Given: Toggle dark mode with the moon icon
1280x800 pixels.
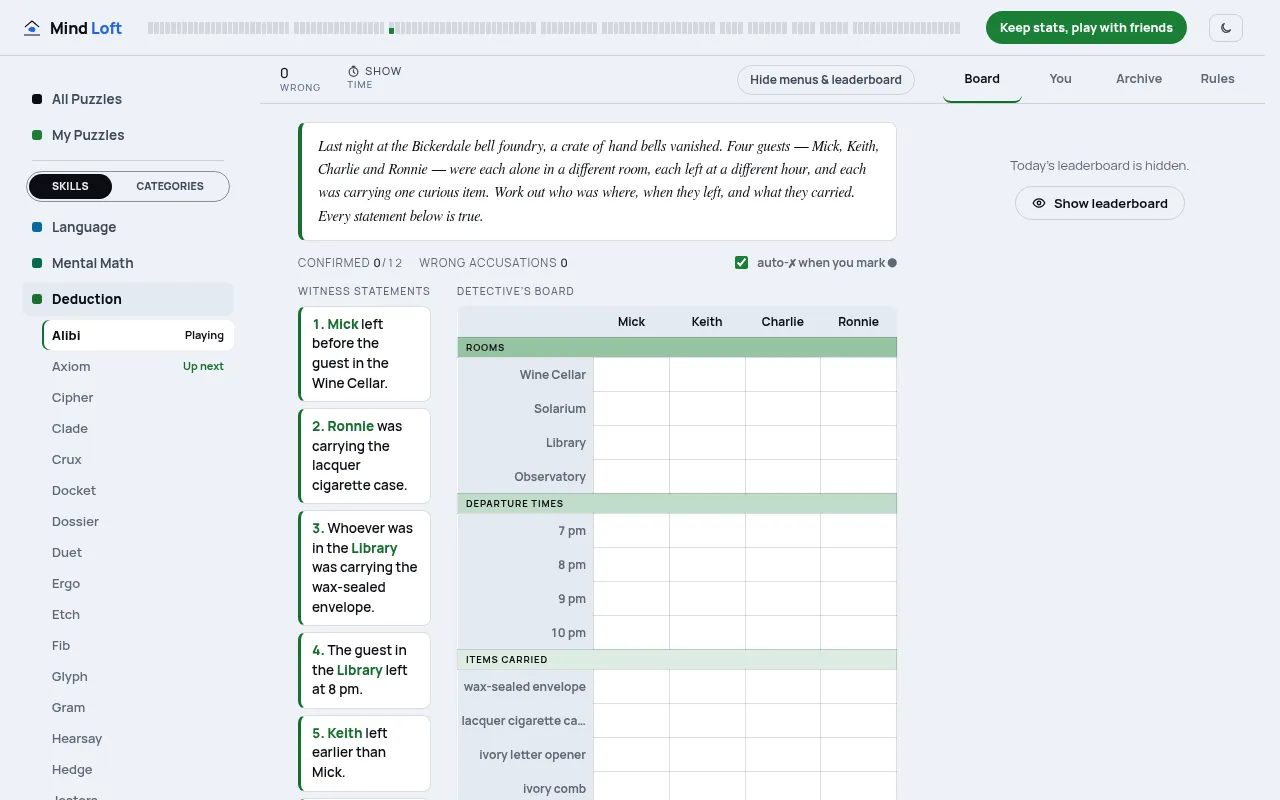Looking at the screenshot, I should click(1226, 28).
